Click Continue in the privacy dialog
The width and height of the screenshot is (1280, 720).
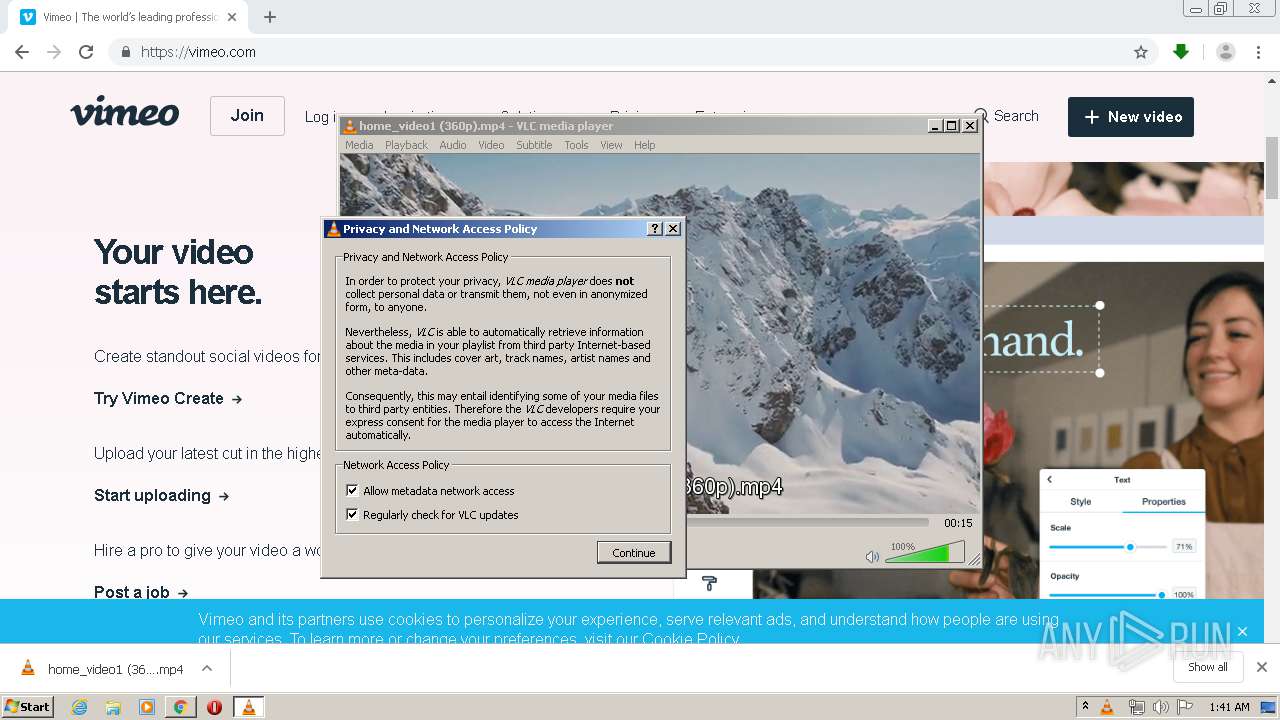pos(634,552)
